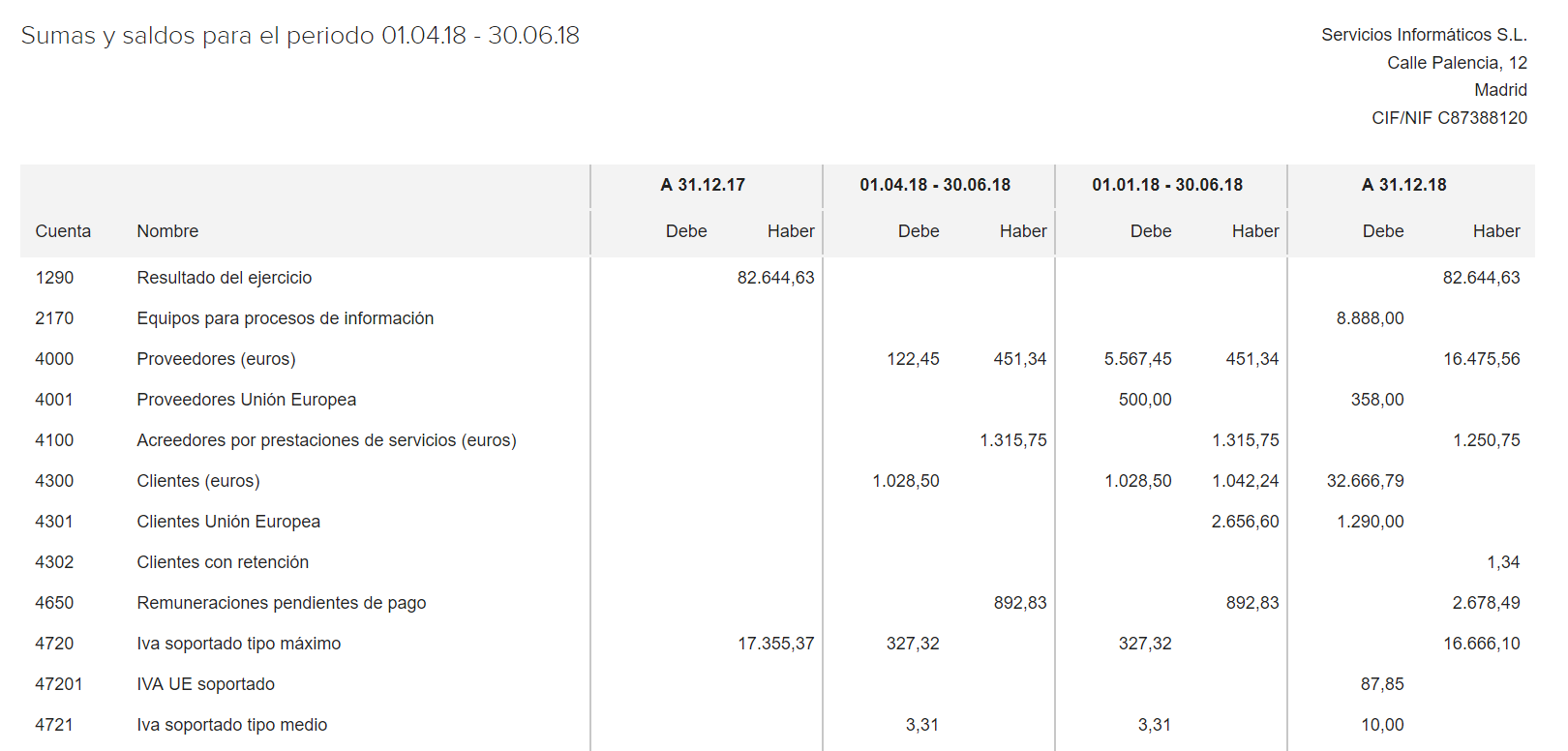The height and width of the screenshot is (751, 1568).
Task: Click "Iva soportado tipo máximo" account name
Action: (239, 644)
